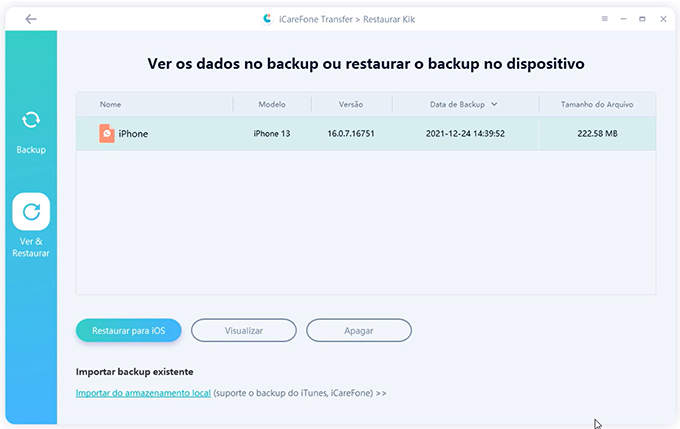
Task: Click the Restaurar para iOS button
Action: [128, 331]
